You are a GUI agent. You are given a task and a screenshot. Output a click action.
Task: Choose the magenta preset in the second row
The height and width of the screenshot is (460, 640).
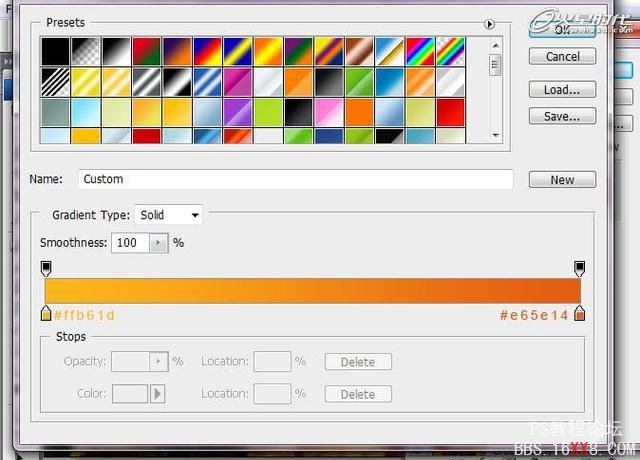[238, 82]
